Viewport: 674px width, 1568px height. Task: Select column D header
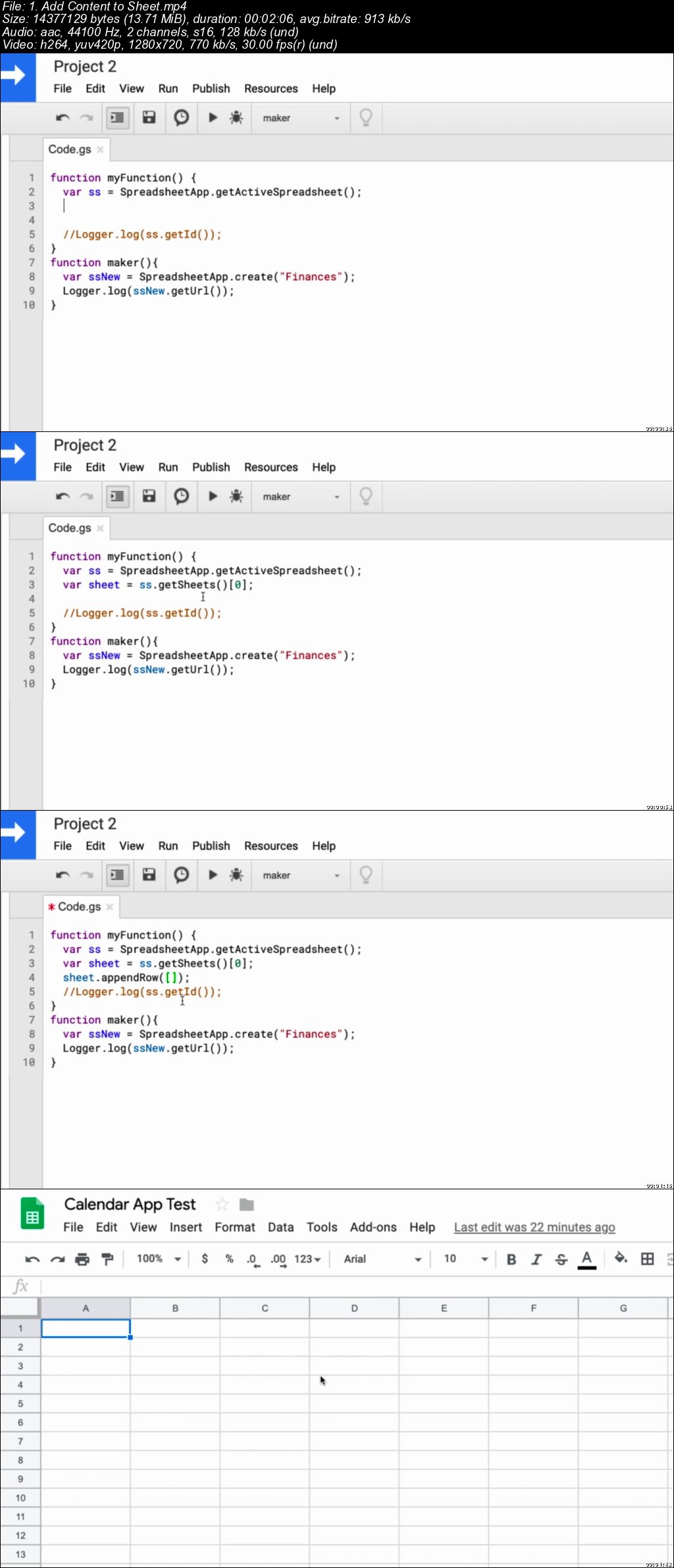click(354, 1308)
